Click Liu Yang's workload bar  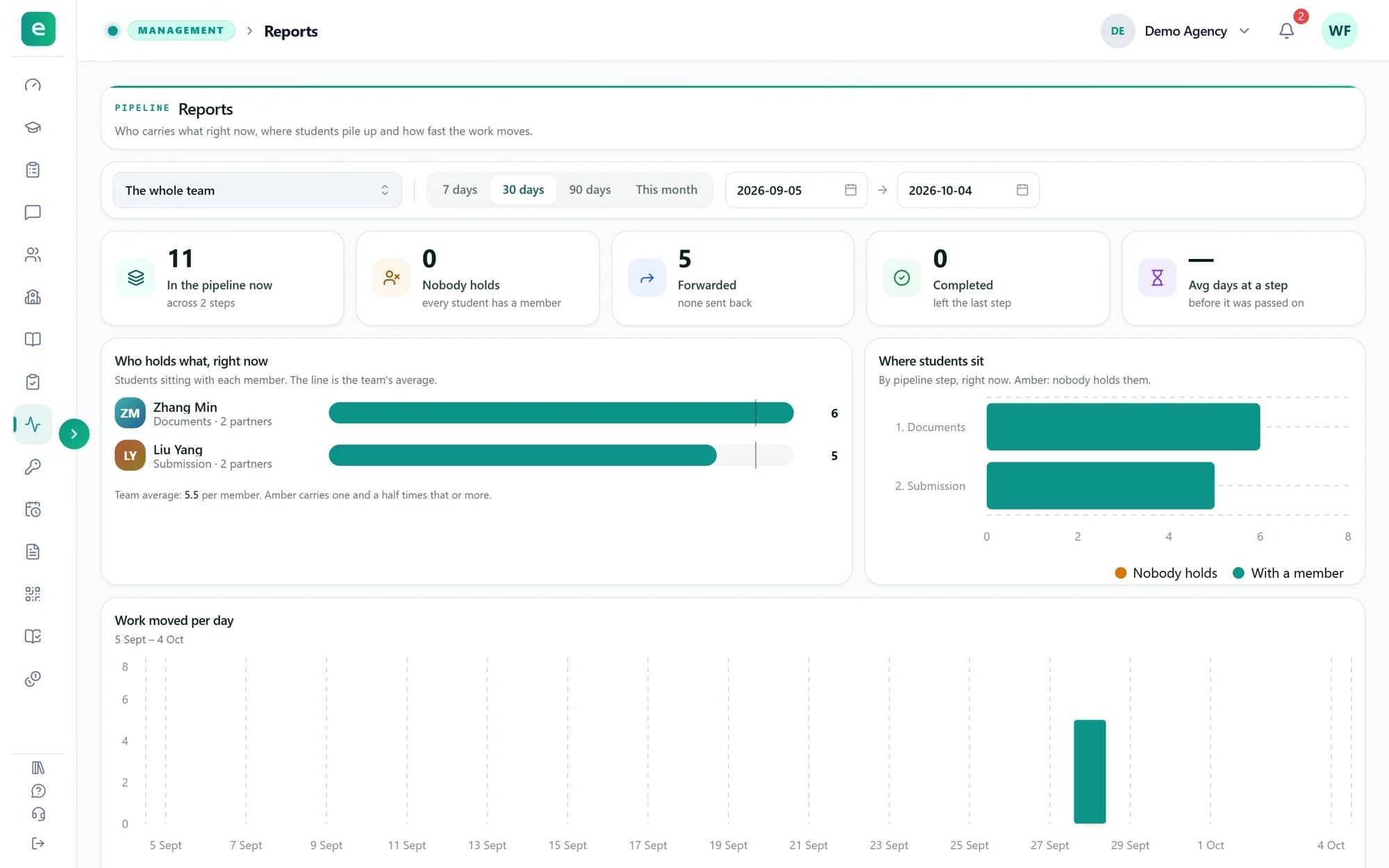click(x=522, y=456)
